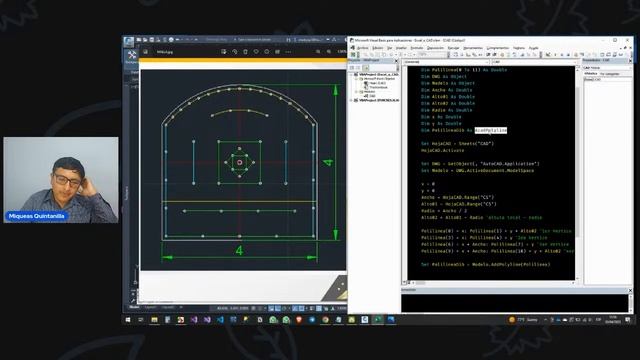Image resolution: width=640 pixels, height=360 pixels.
Task: Click Toggle Folders icon in Project explorer
Action: 365,68
